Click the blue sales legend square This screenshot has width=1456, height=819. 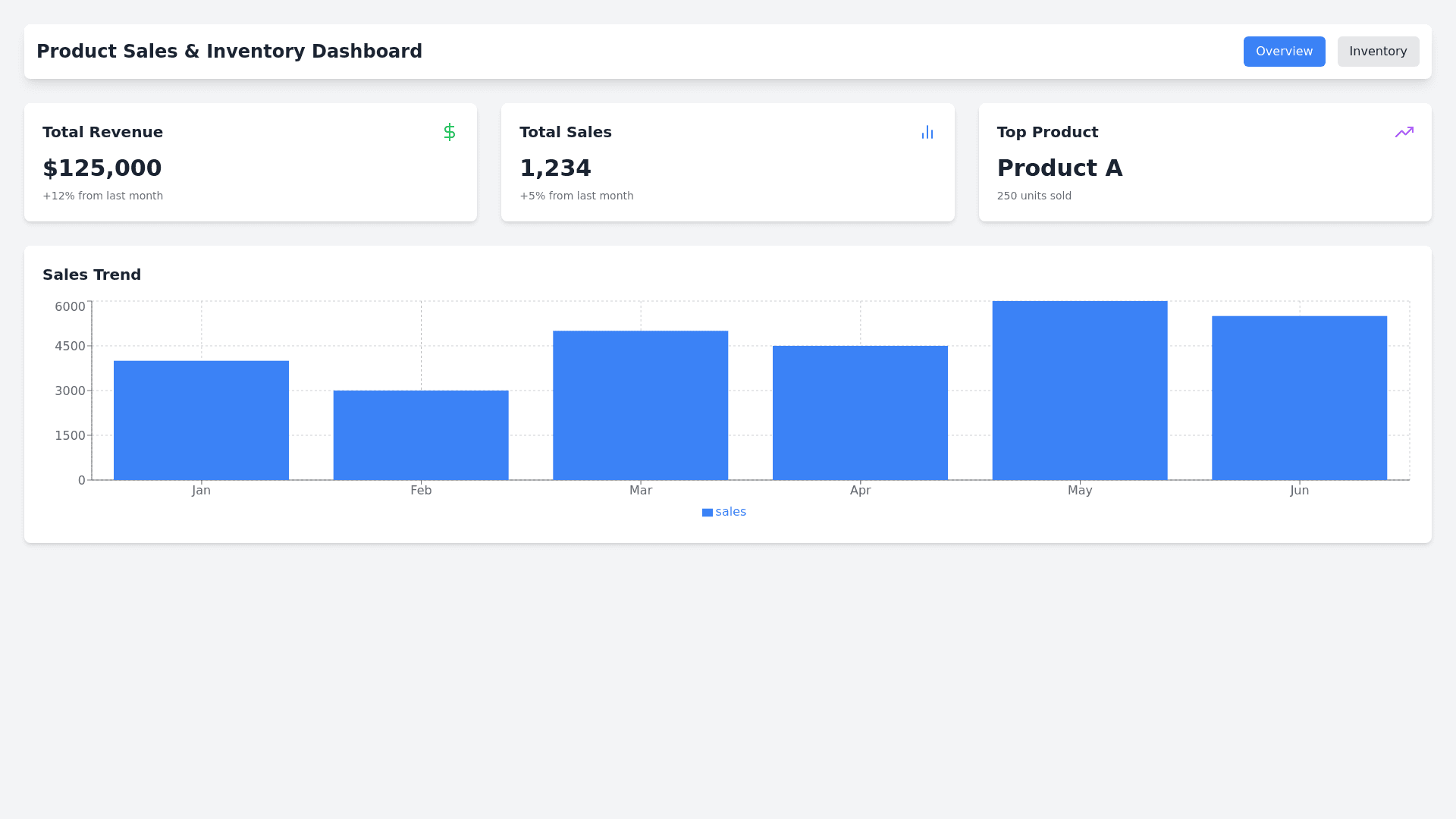[707, 513]
